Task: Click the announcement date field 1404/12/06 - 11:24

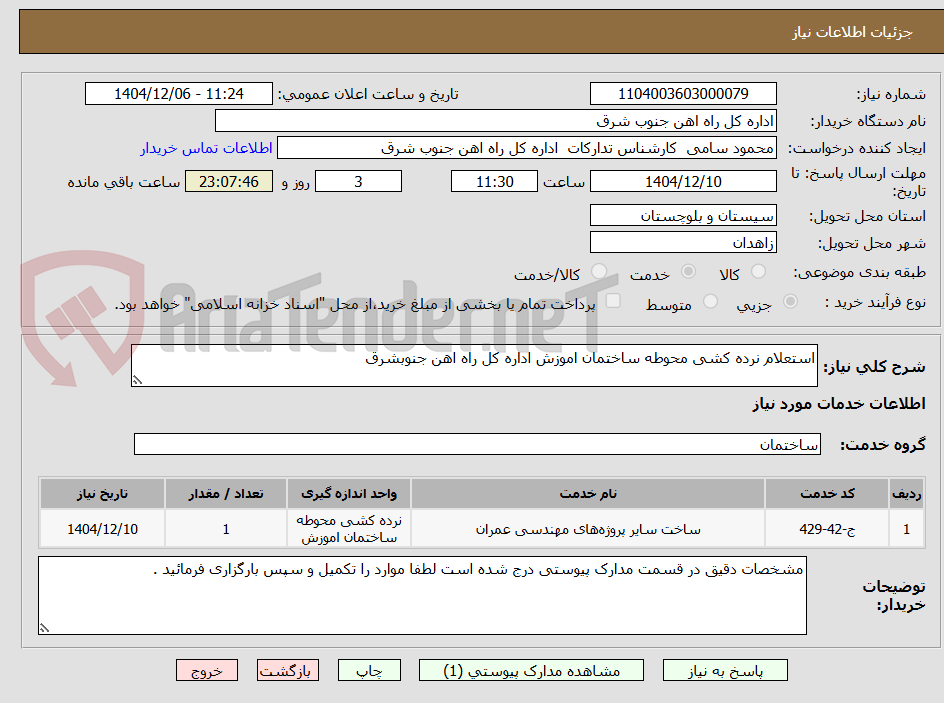Action: [x=179, y=94]
